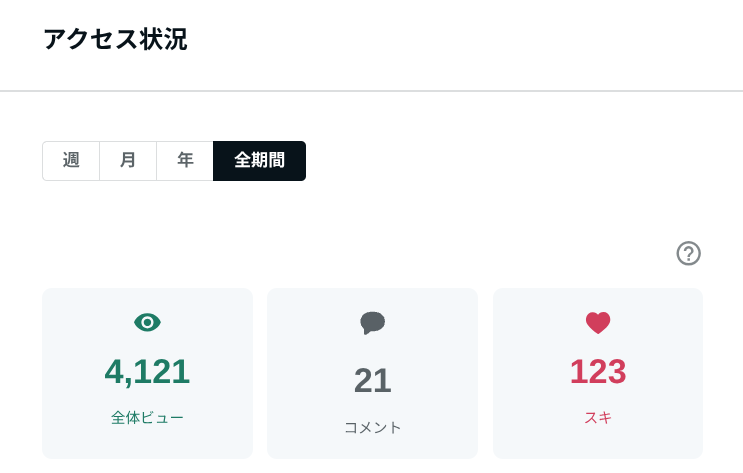743x473 pixels.
Task: Click the divider line under the heading
Action: [x=371, y=91]
